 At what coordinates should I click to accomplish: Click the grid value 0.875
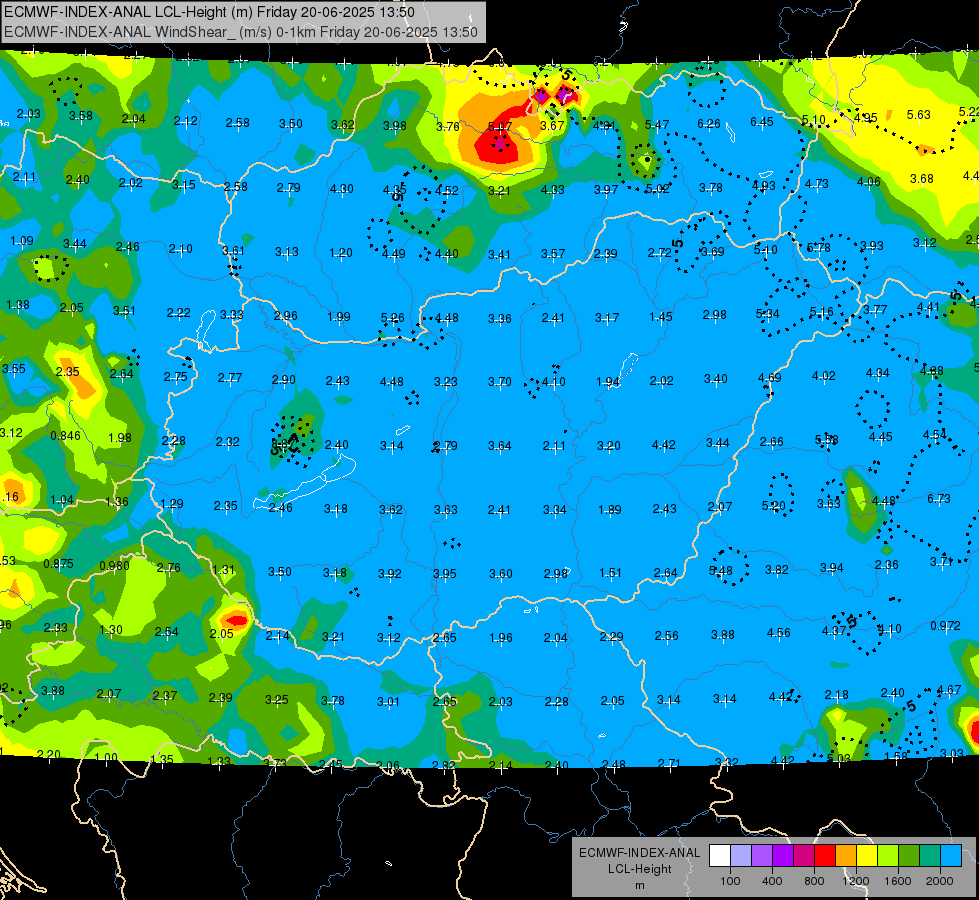tap(58, 564)
